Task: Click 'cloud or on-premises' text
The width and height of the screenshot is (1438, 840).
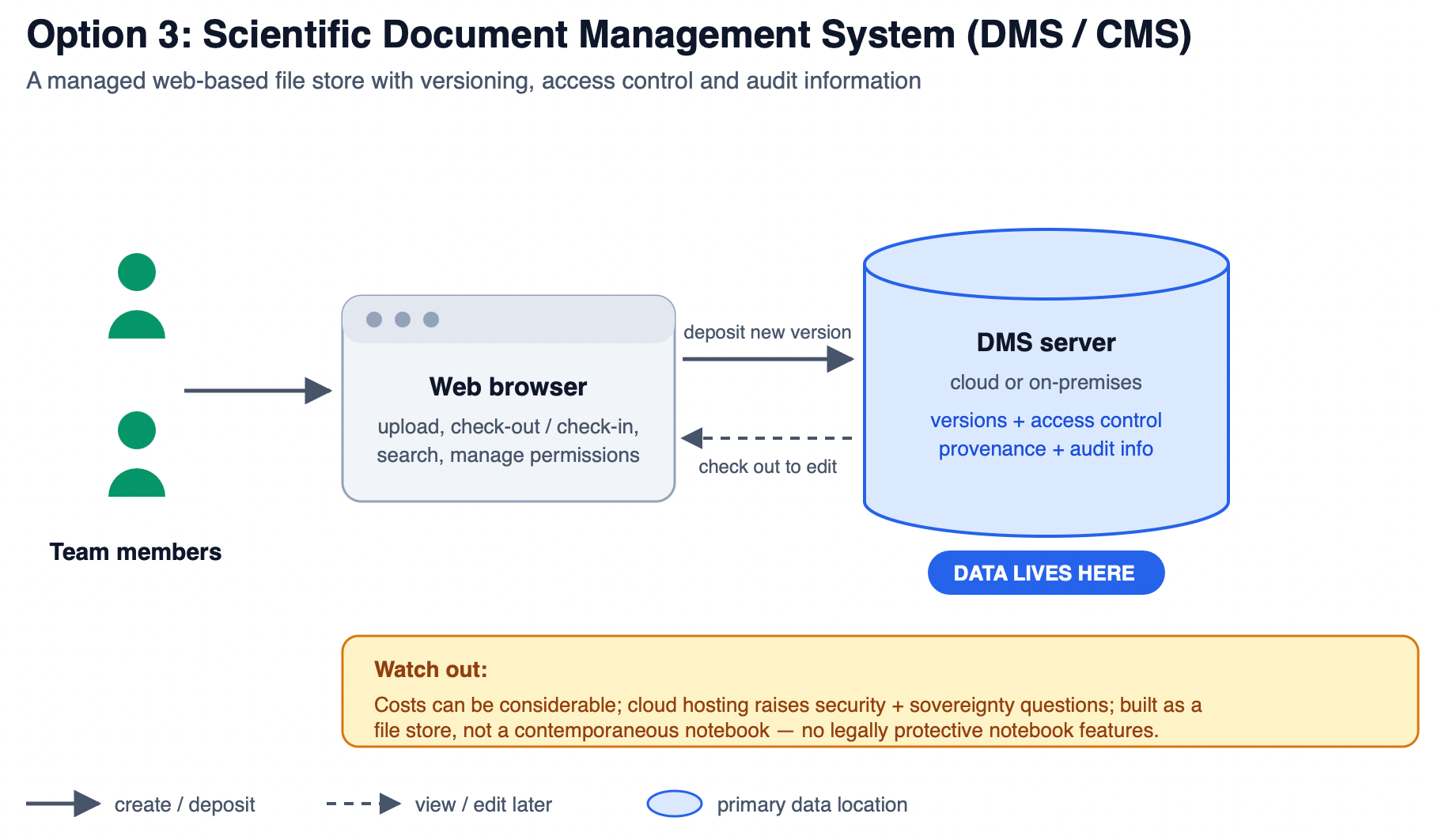Action: (1046, 382)
